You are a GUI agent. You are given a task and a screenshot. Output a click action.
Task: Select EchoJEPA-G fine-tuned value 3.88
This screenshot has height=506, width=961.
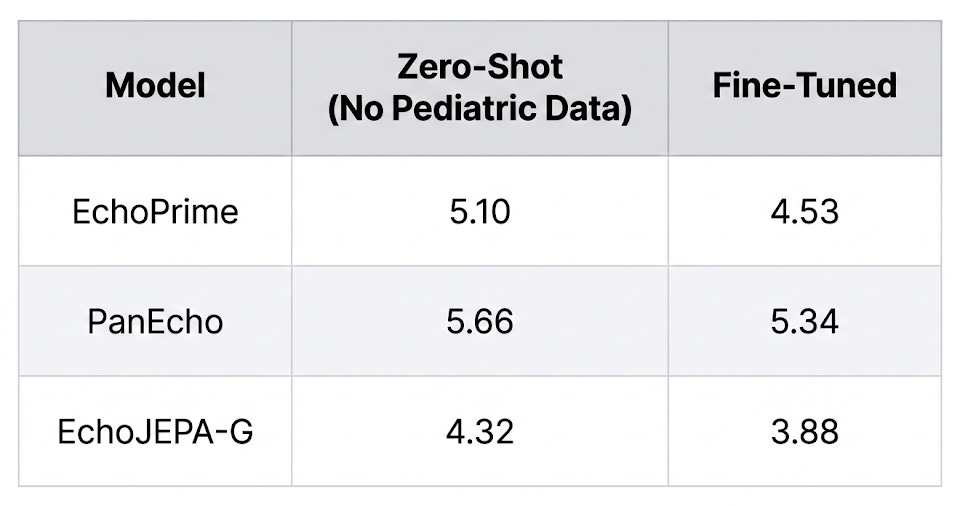pyautogui.click(x=805, y=432)
